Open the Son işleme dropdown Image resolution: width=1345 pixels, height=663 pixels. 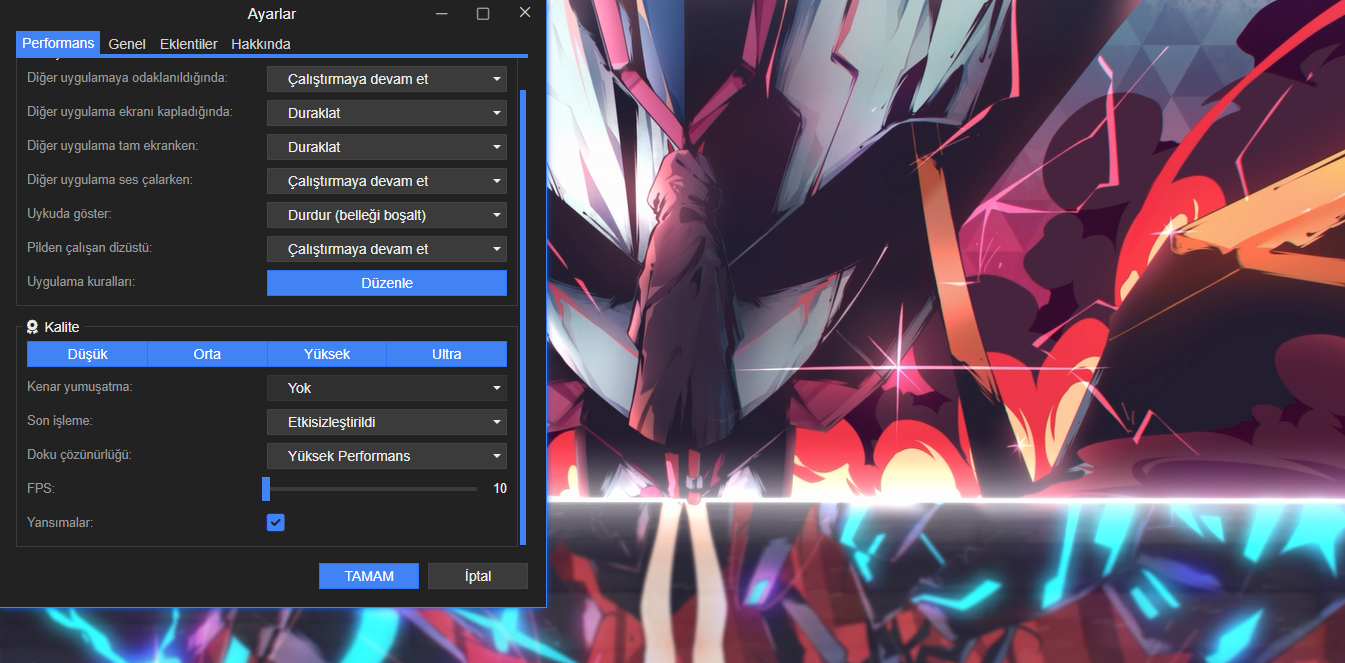tap(387, 422)
